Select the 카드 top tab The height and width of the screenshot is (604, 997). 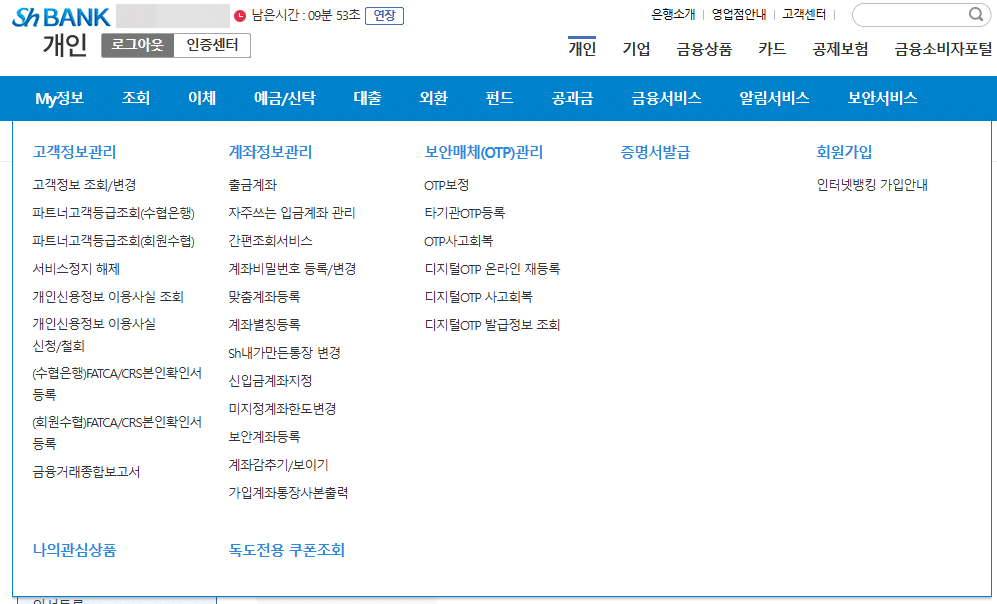772,49
